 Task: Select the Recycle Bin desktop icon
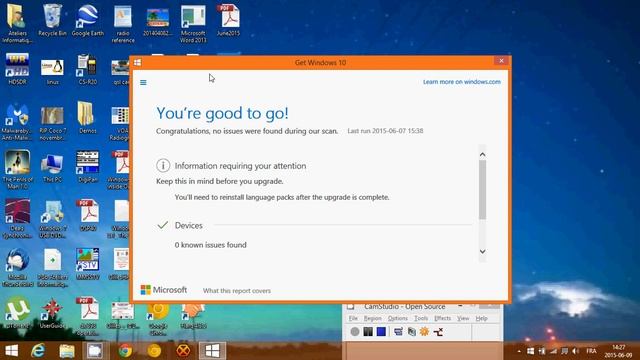(52, 20)
